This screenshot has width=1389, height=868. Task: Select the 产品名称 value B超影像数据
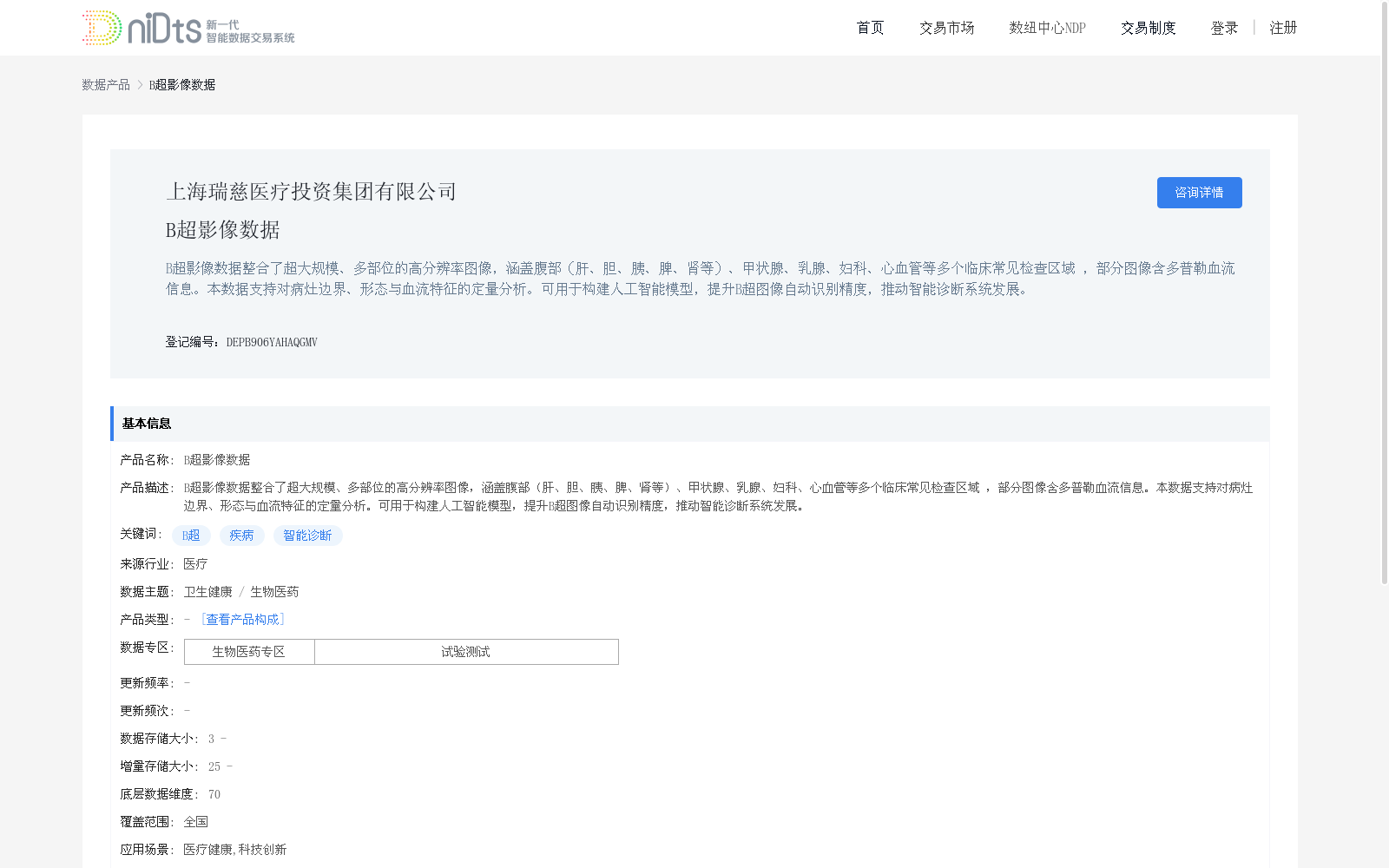point(217,460)
